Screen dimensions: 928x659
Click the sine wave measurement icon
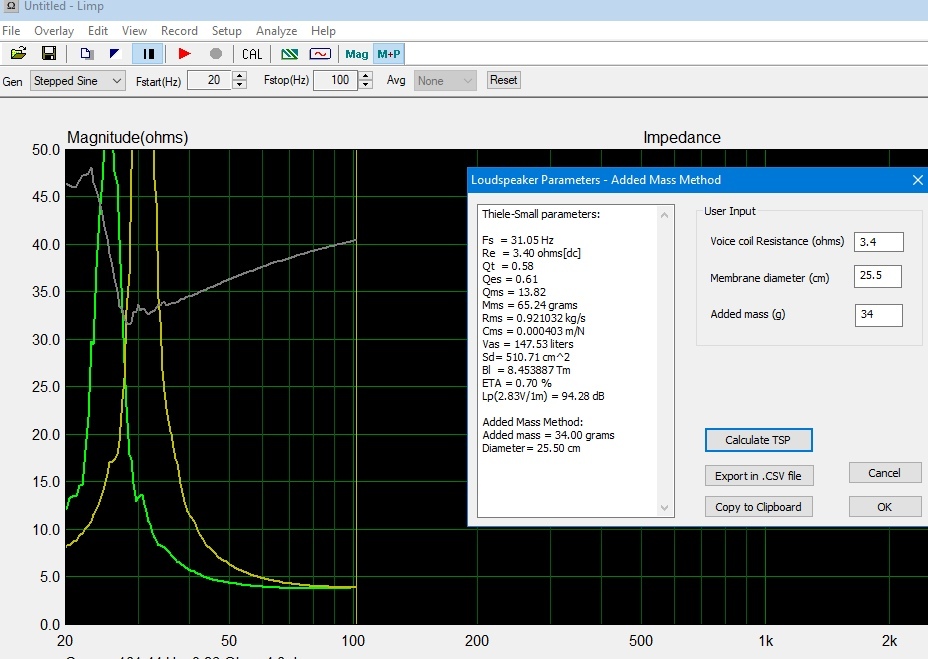click(x=320, y=53)
